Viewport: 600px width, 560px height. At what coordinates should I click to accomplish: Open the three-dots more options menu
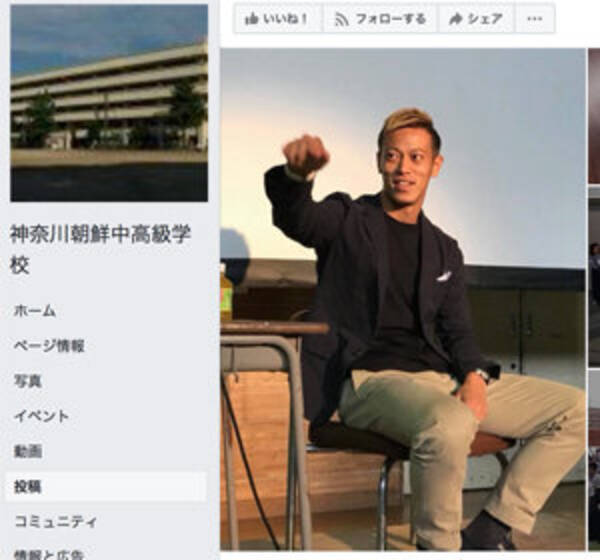pos(535,18)
